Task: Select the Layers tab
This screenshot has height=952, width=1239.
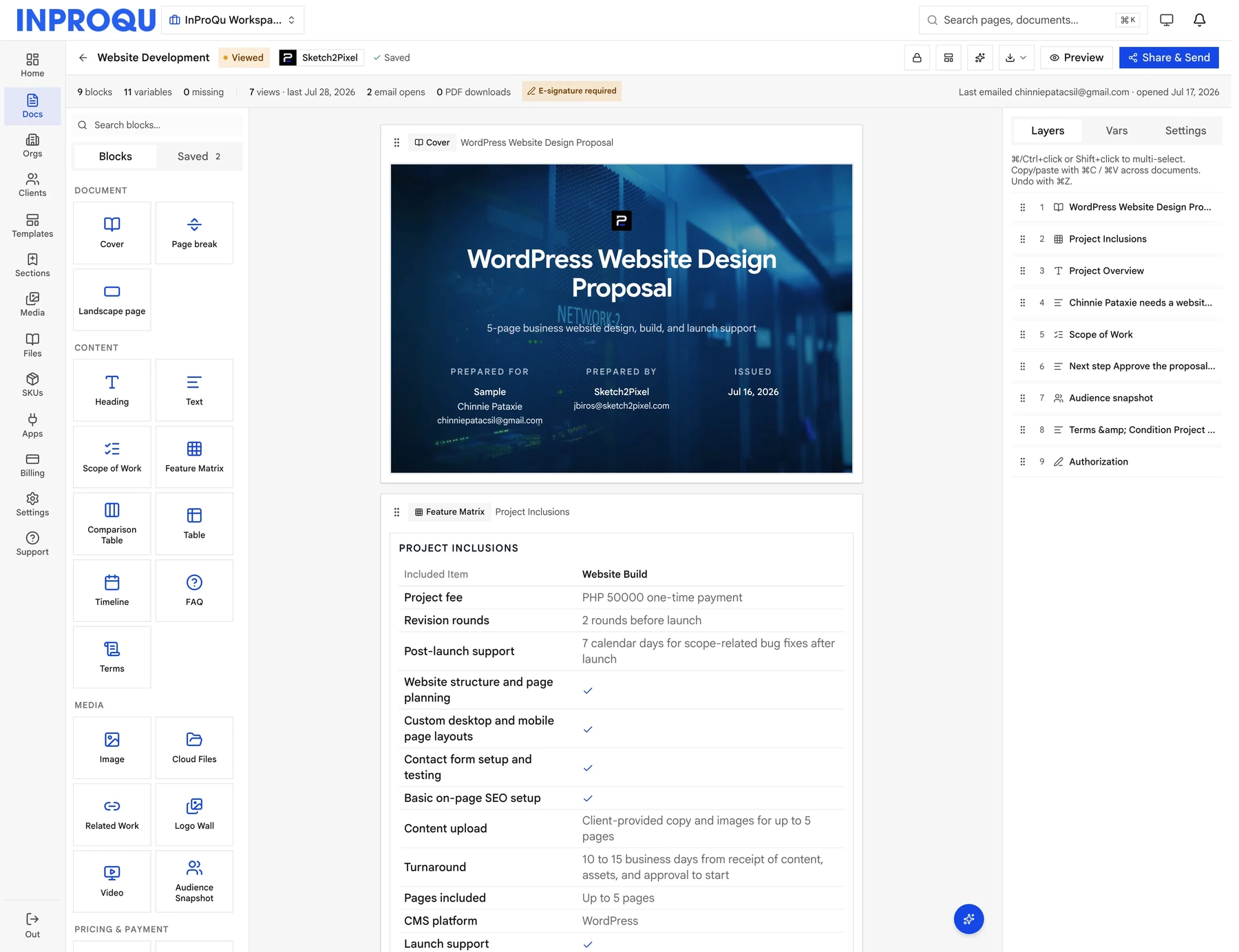Action: (1048, 131)
